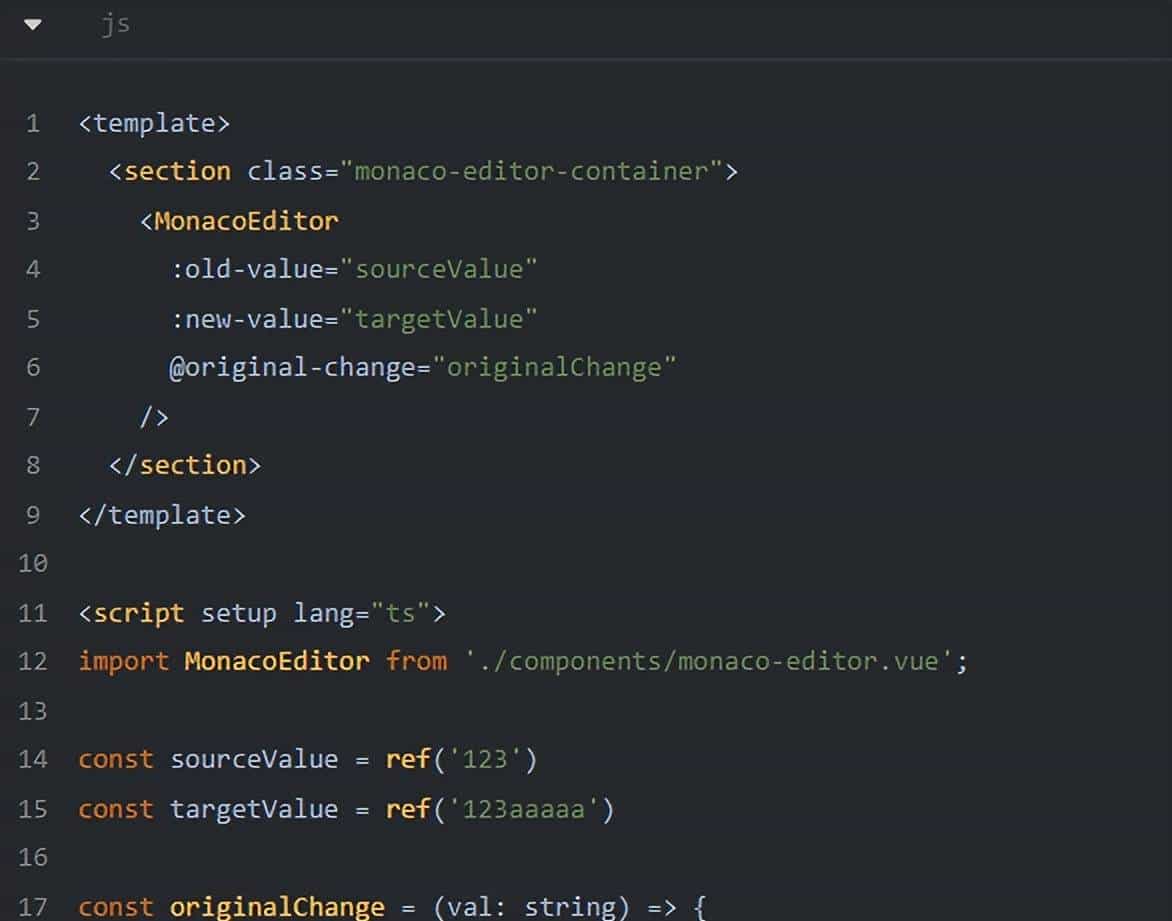
Task: Click 'setup' keyword on line 11
Action: pyautogui.click(x=238, y=614)
